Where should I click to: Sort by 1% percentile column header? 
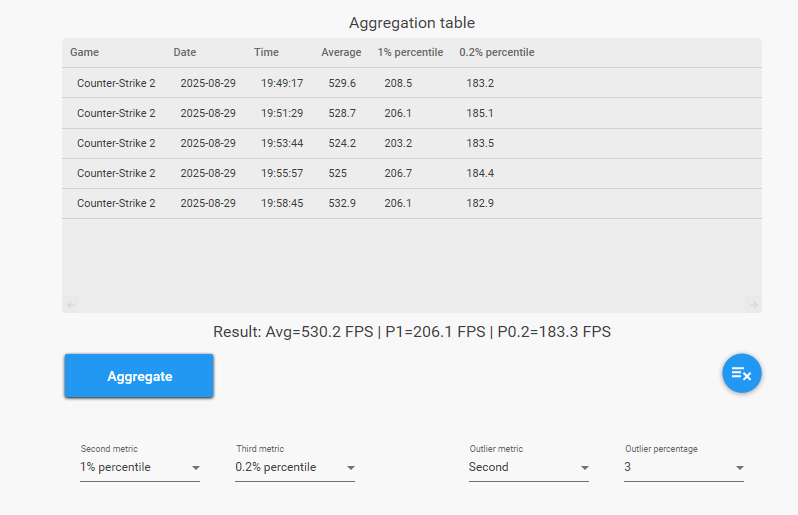410,52
